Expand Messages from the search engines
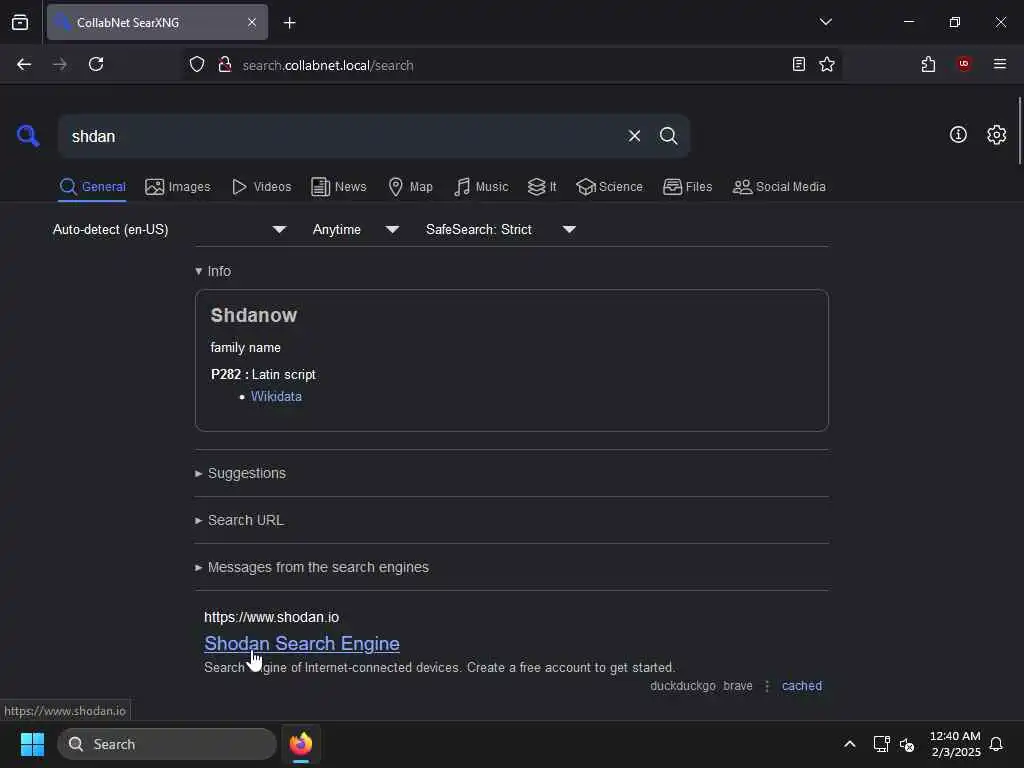This screenshot has width=1024, height=768. pyautogui.click(x=312, y=568)
